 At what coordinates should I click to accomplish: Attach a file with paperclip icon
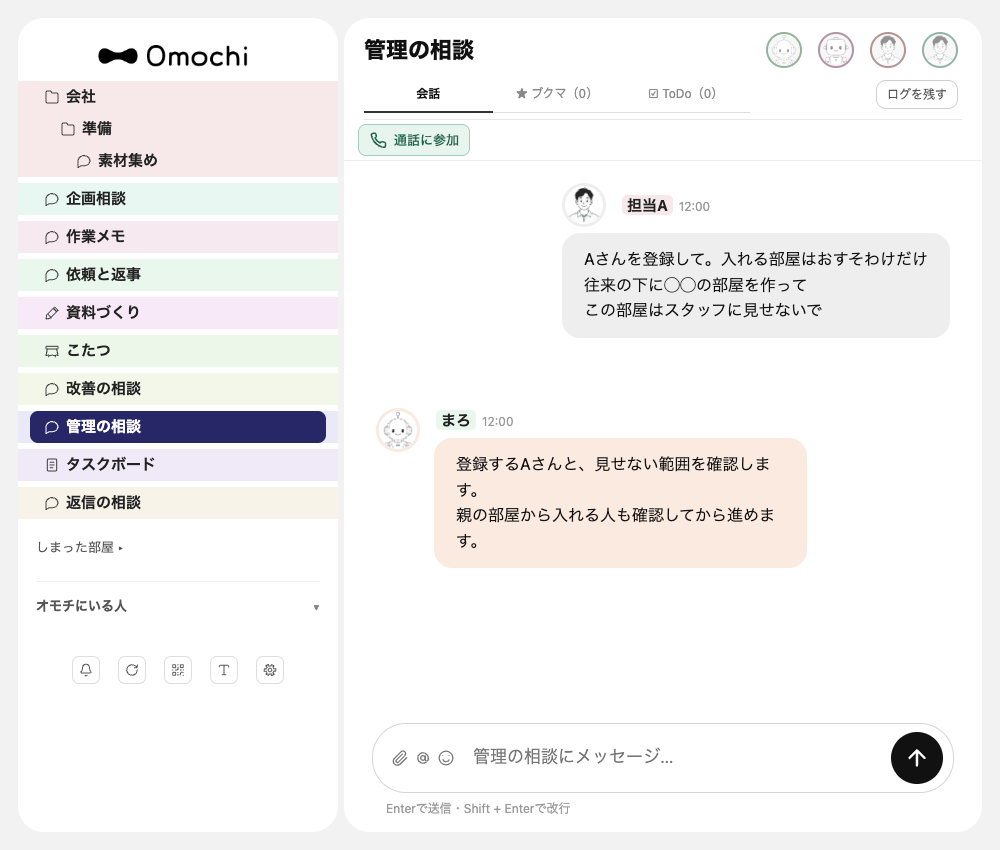point(399,758)
